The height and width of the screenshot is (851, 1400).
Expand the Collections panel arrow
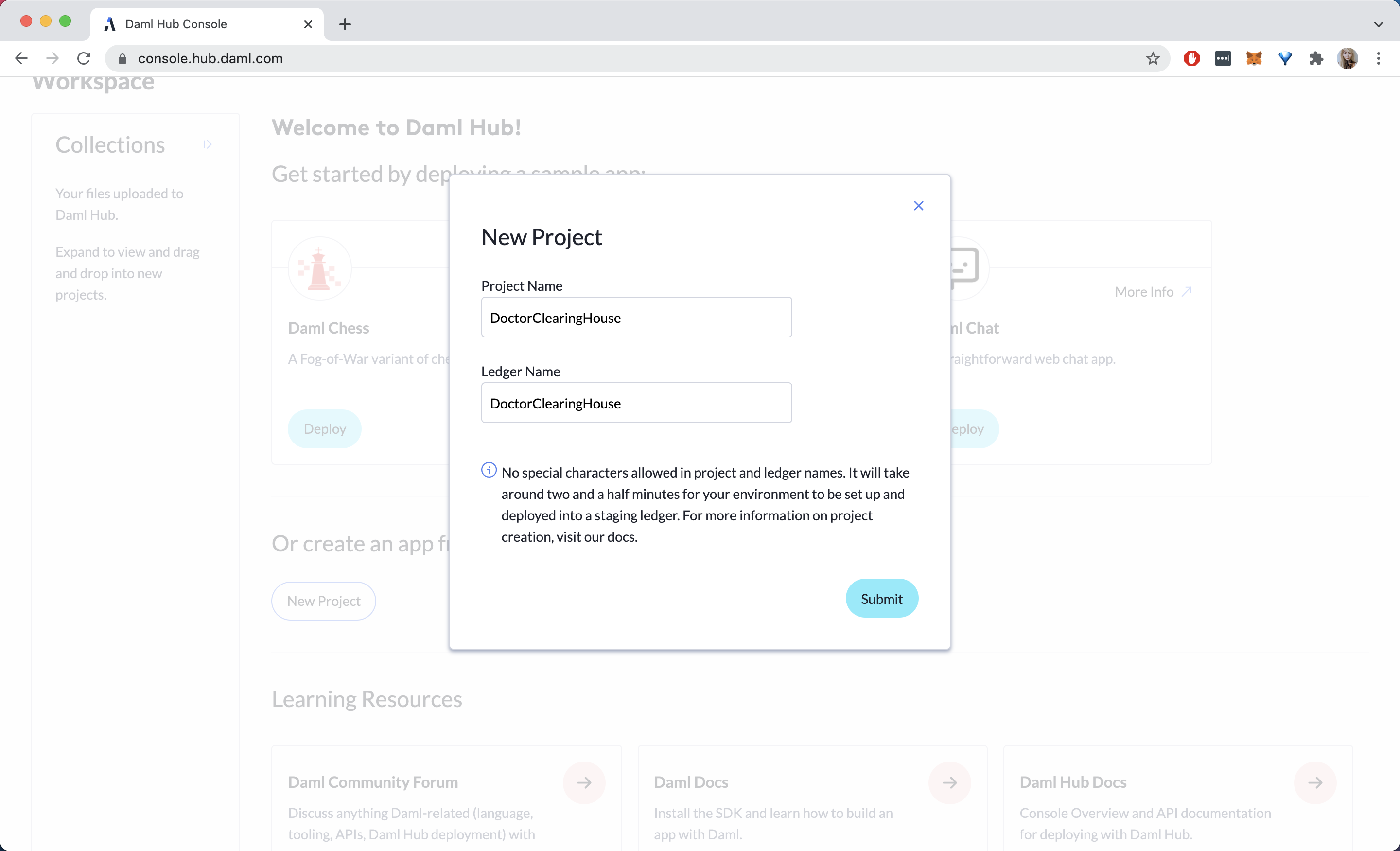208,145
